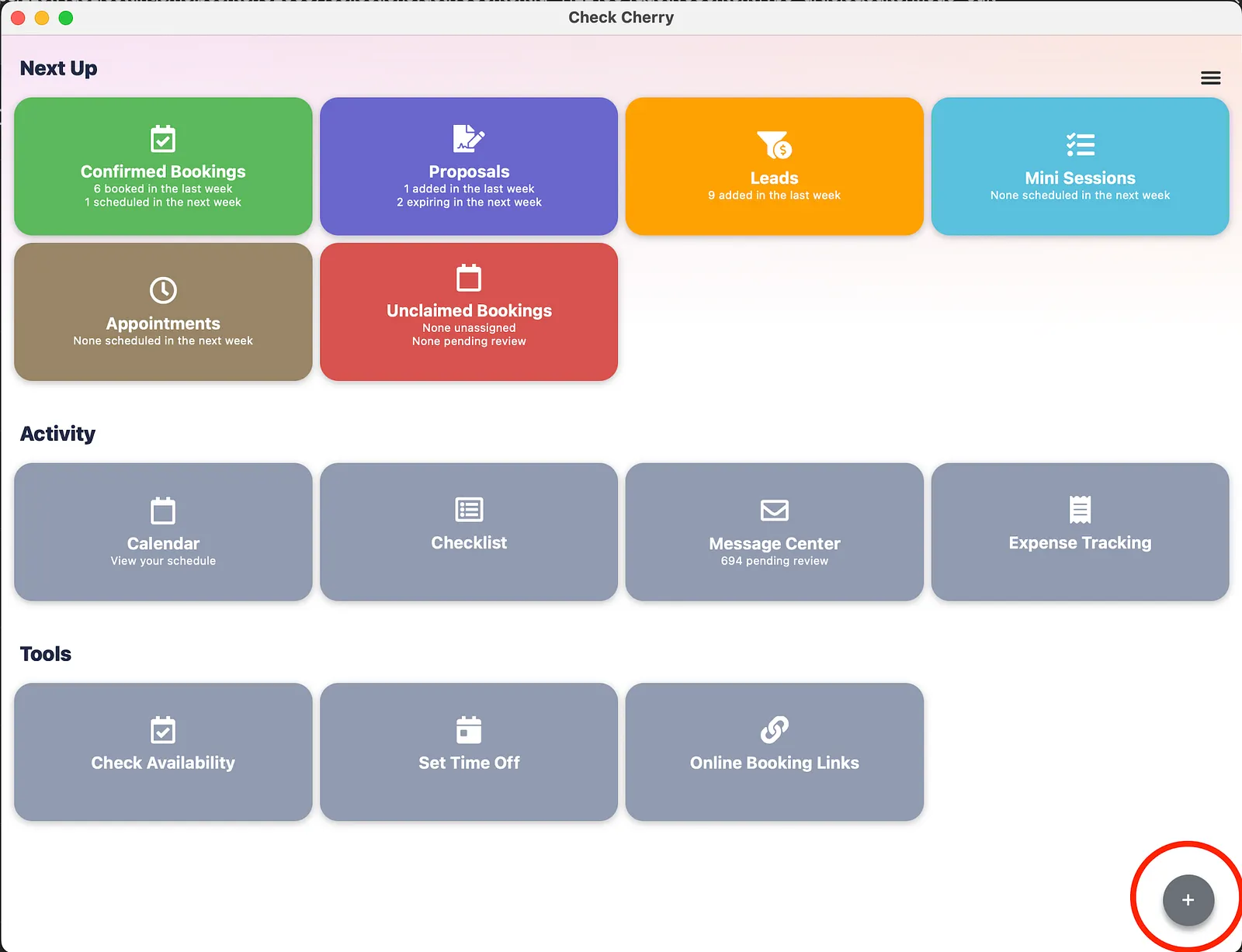
Task: Click "6 booked in the last week" text
Action: [163, 189]
